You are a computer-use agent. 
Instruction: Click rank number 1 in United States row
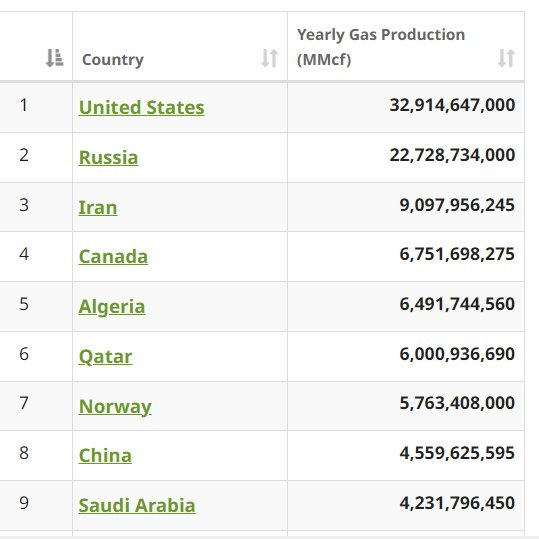point(24,105)
